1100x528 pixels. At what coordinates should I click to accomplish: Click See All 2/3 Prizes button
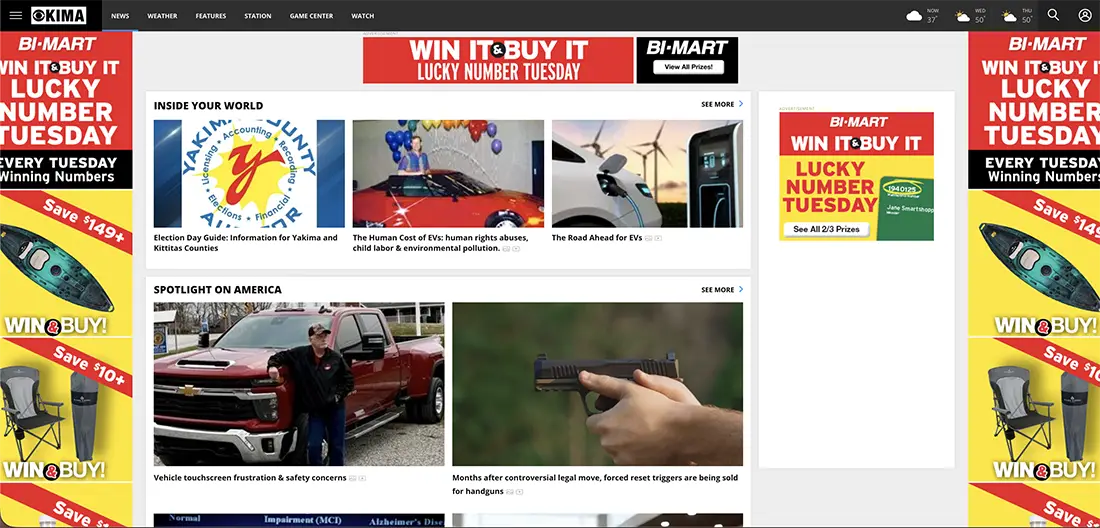(x=826, y=229)
